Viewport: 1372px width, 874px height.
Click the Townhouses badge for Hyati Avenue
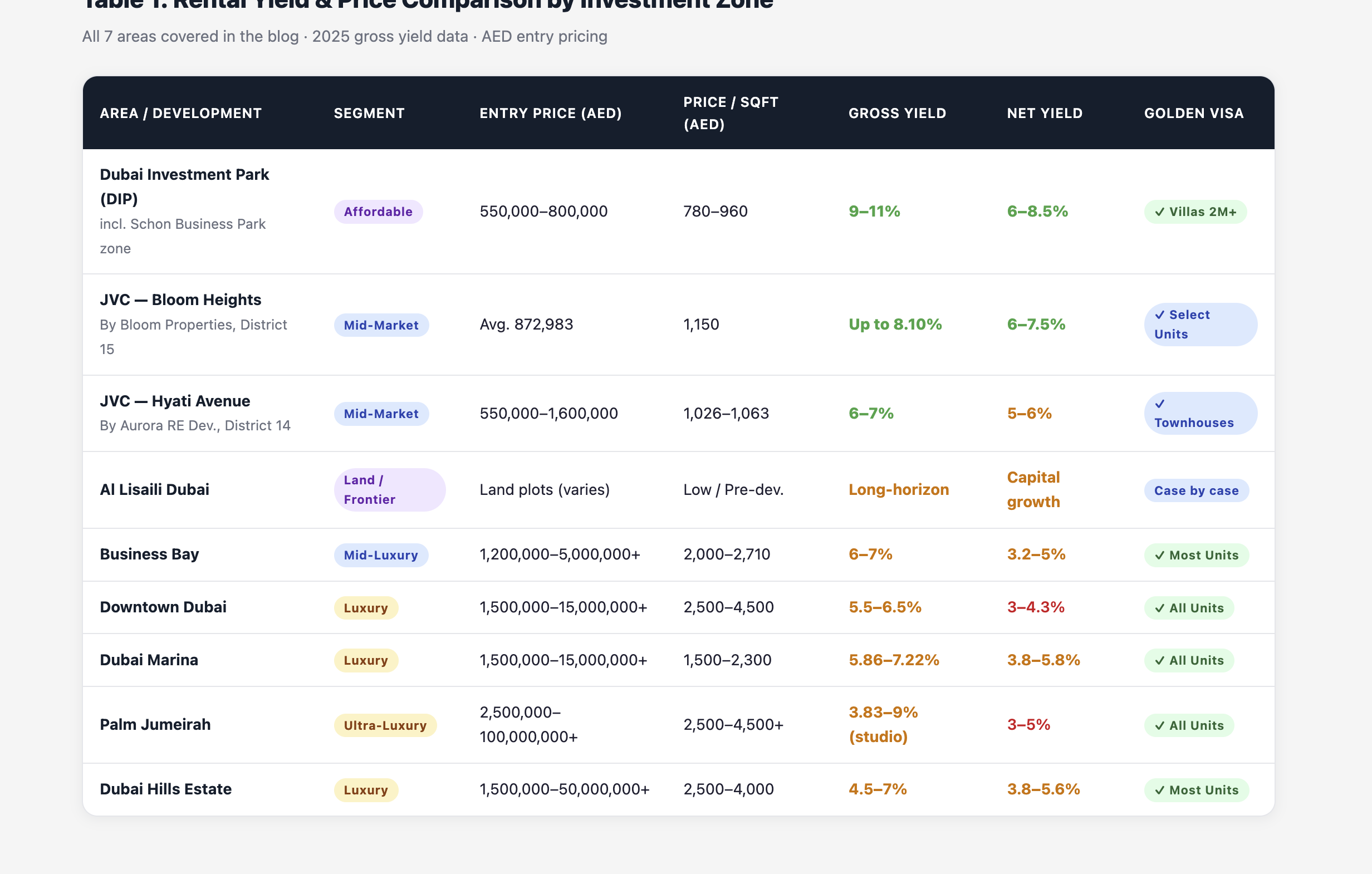pos(1200,413)
